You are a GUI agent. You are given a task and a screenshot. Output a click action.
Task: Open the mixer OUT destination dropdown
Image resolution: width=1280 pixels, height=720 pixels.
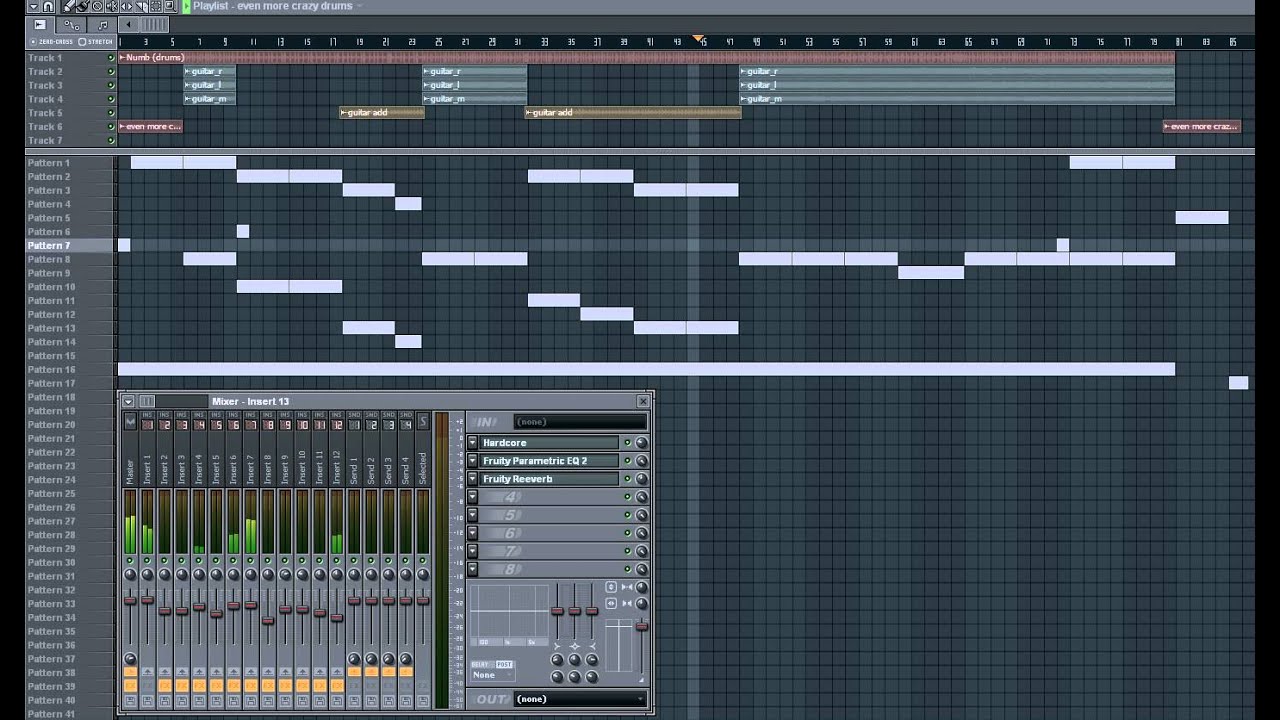[580, 699]
